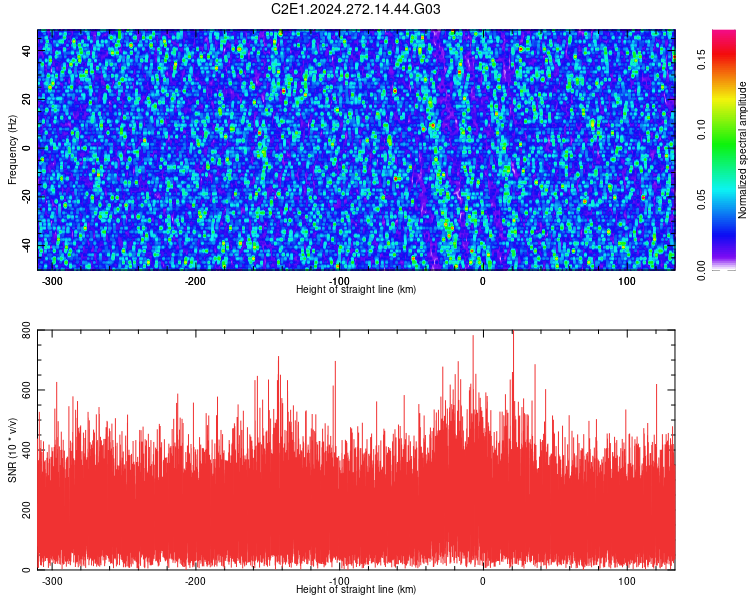Click the 200 tick on the SNR axis
Image resolution: width=750 pixels, height=600 pixels.
click(26, 510)
